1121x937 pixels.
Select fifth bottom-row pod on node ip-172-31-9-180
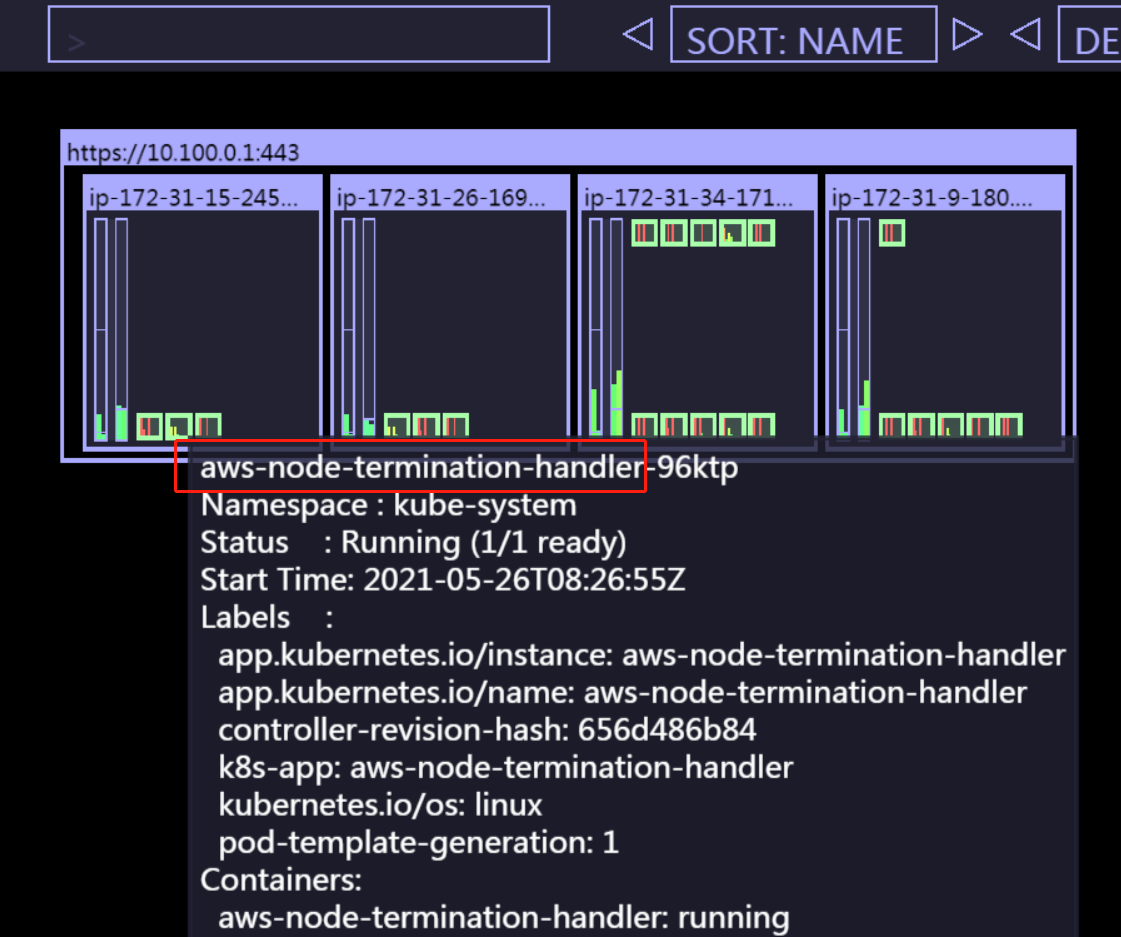click(x=1009, y=425)
